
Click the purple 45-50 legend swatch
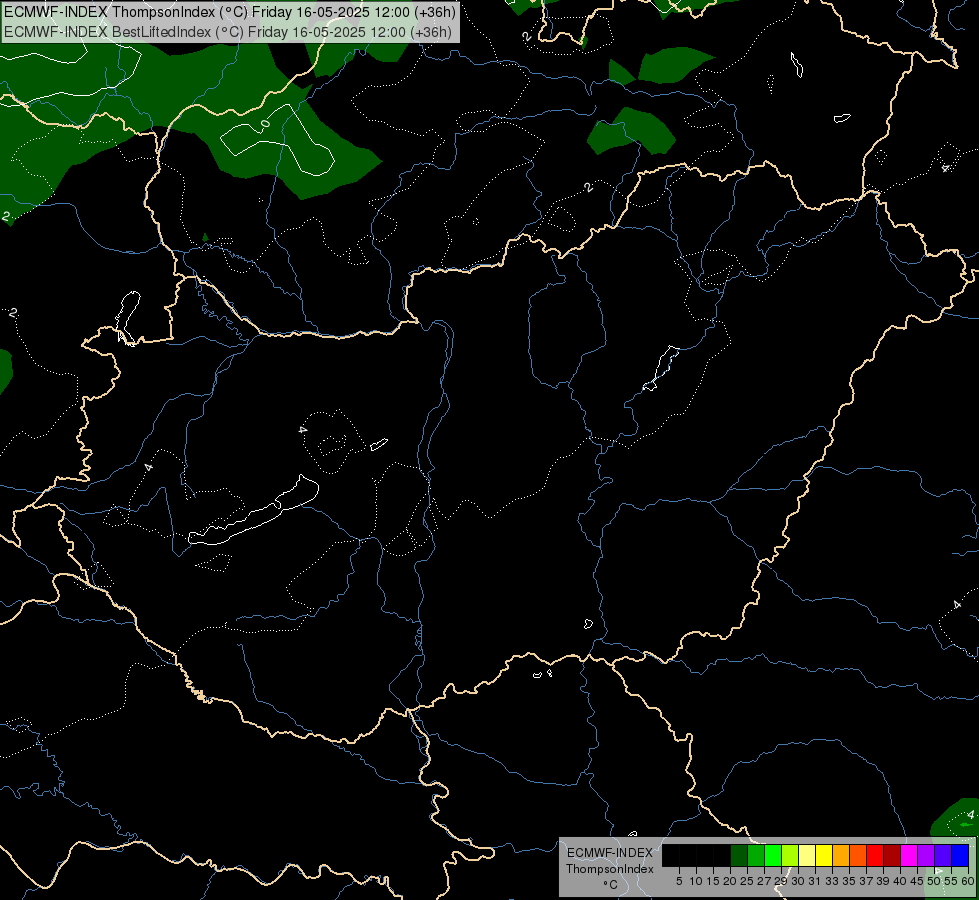click(x=926, y=855)
